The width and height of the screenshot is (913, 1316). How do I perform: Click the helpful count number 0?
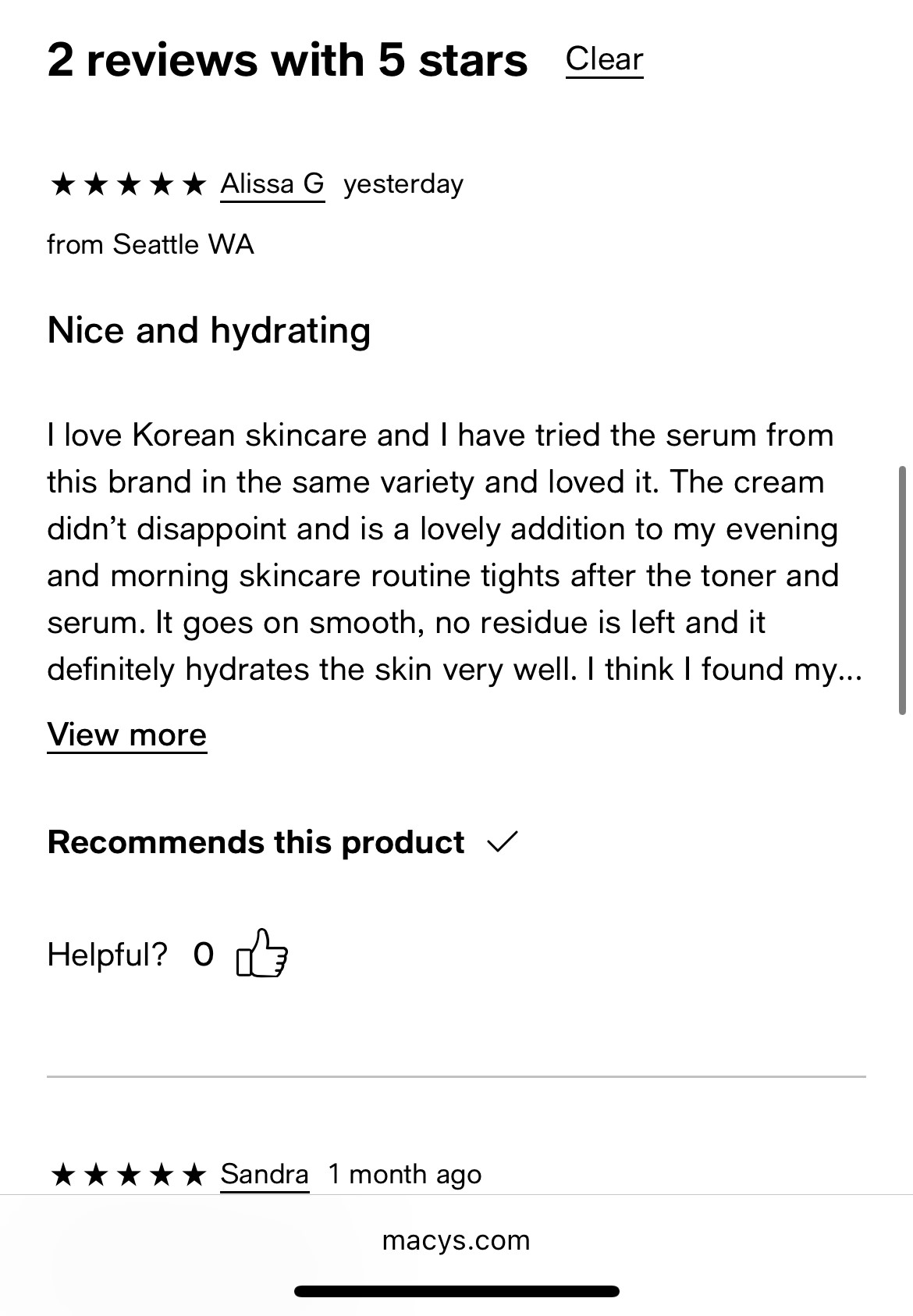point(203,954)
